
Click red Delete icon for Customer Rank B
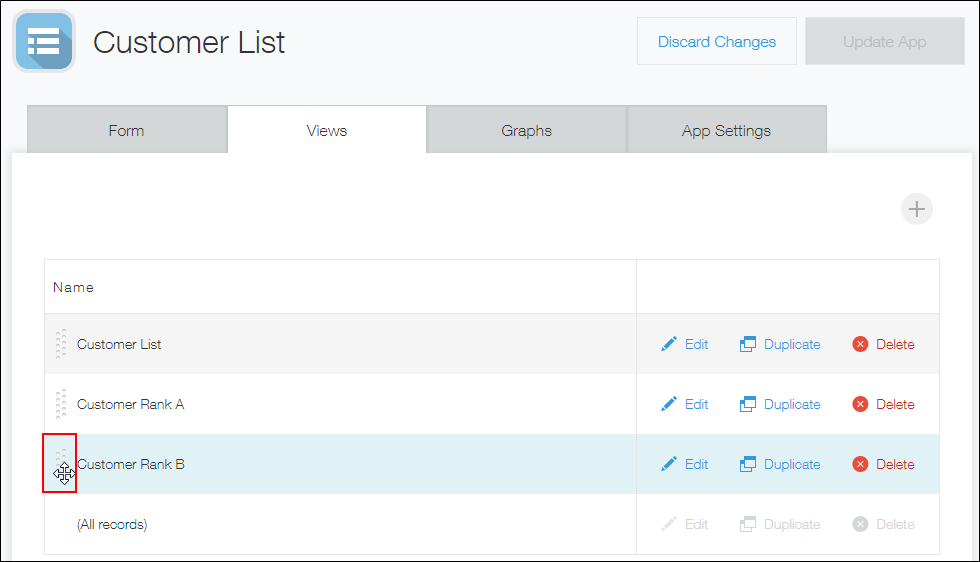[x=860, y=464]
